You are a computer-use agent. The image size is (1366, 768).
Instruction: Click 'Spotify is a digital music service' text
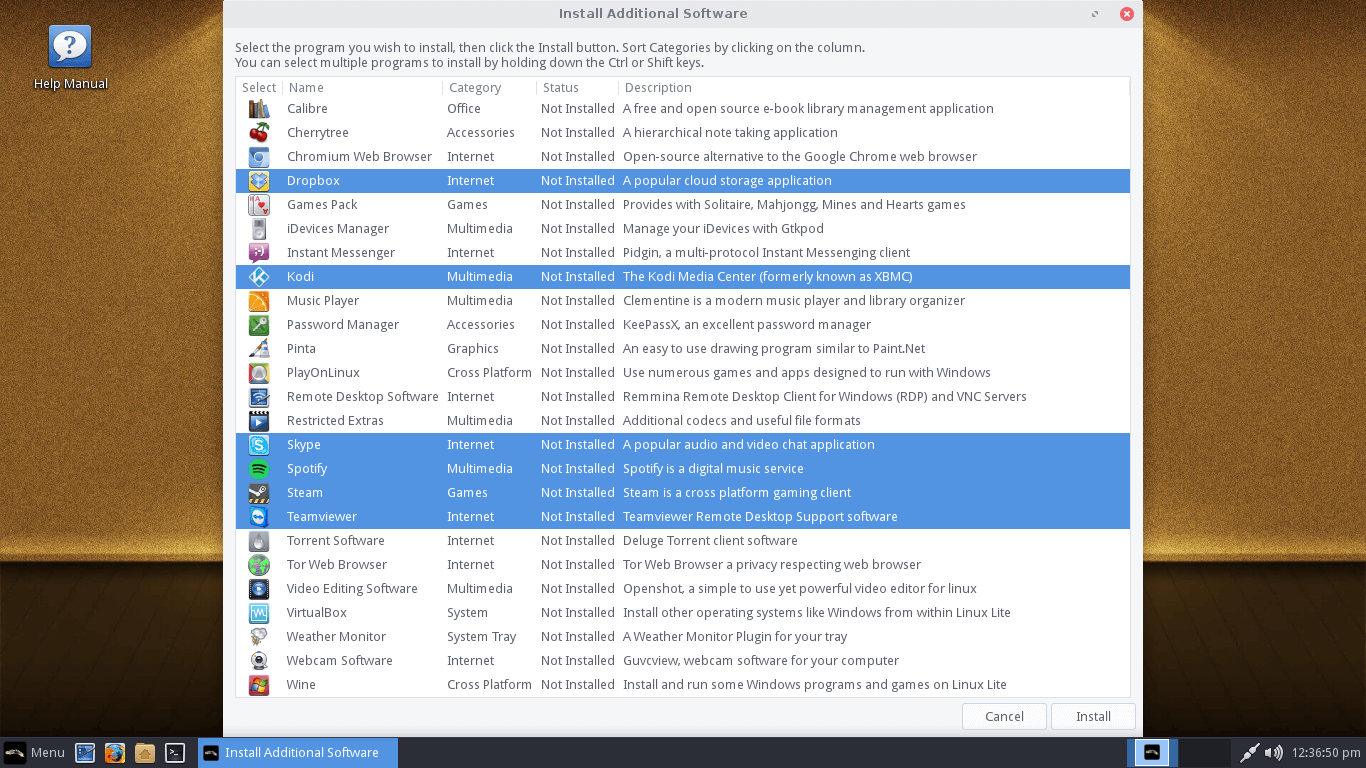(x=713, y=469)
